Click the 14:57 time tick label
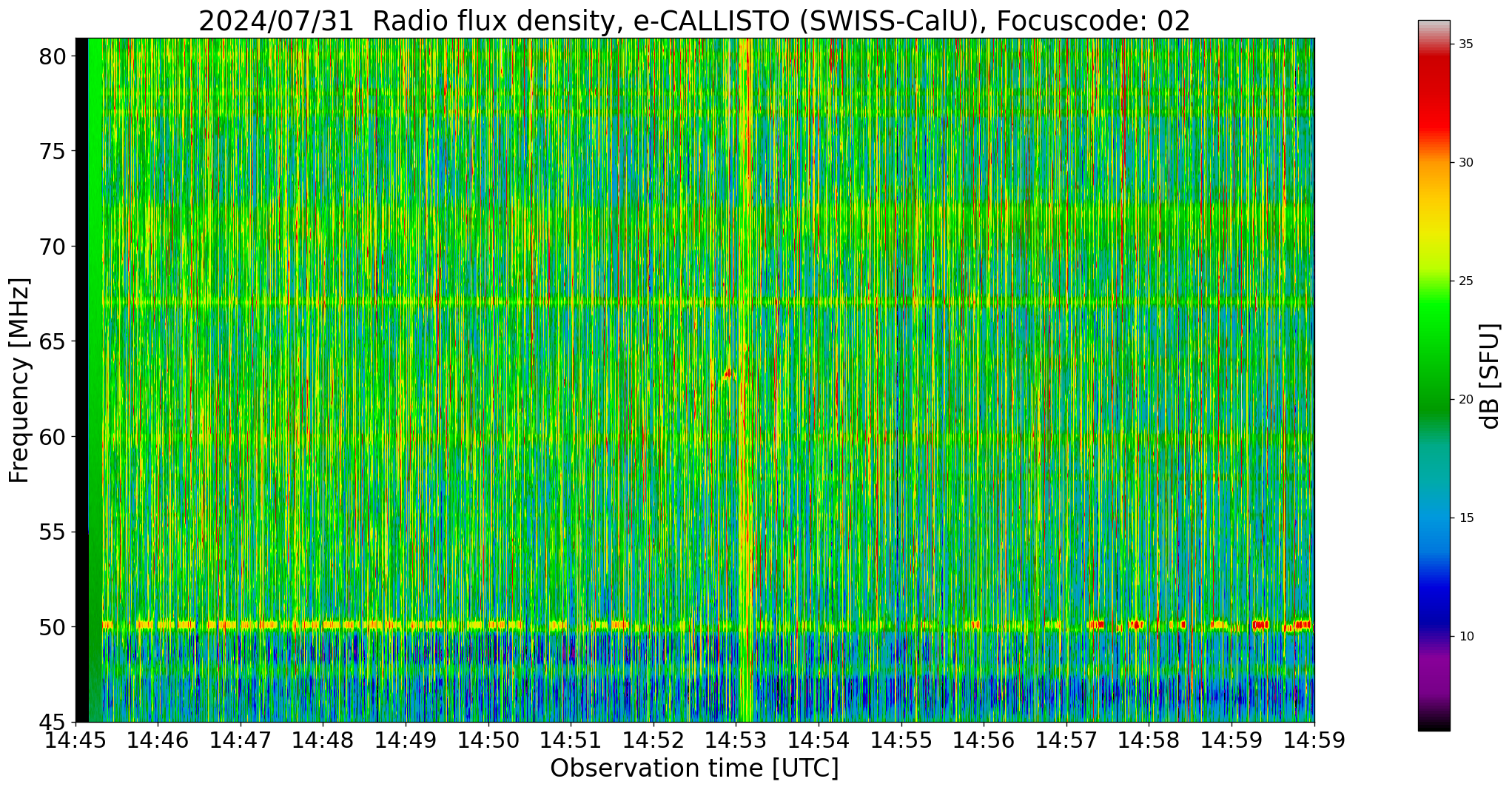The height and width of the screenshot is (790, 1512). pos(1066,740)
